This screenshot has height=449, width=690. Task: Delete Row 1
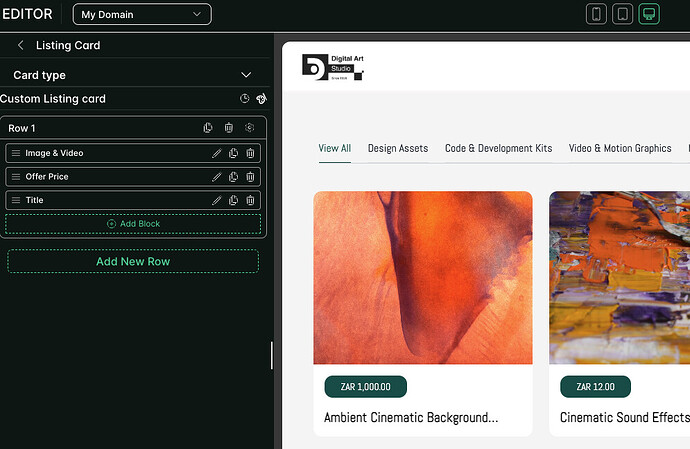coord(229,128)
